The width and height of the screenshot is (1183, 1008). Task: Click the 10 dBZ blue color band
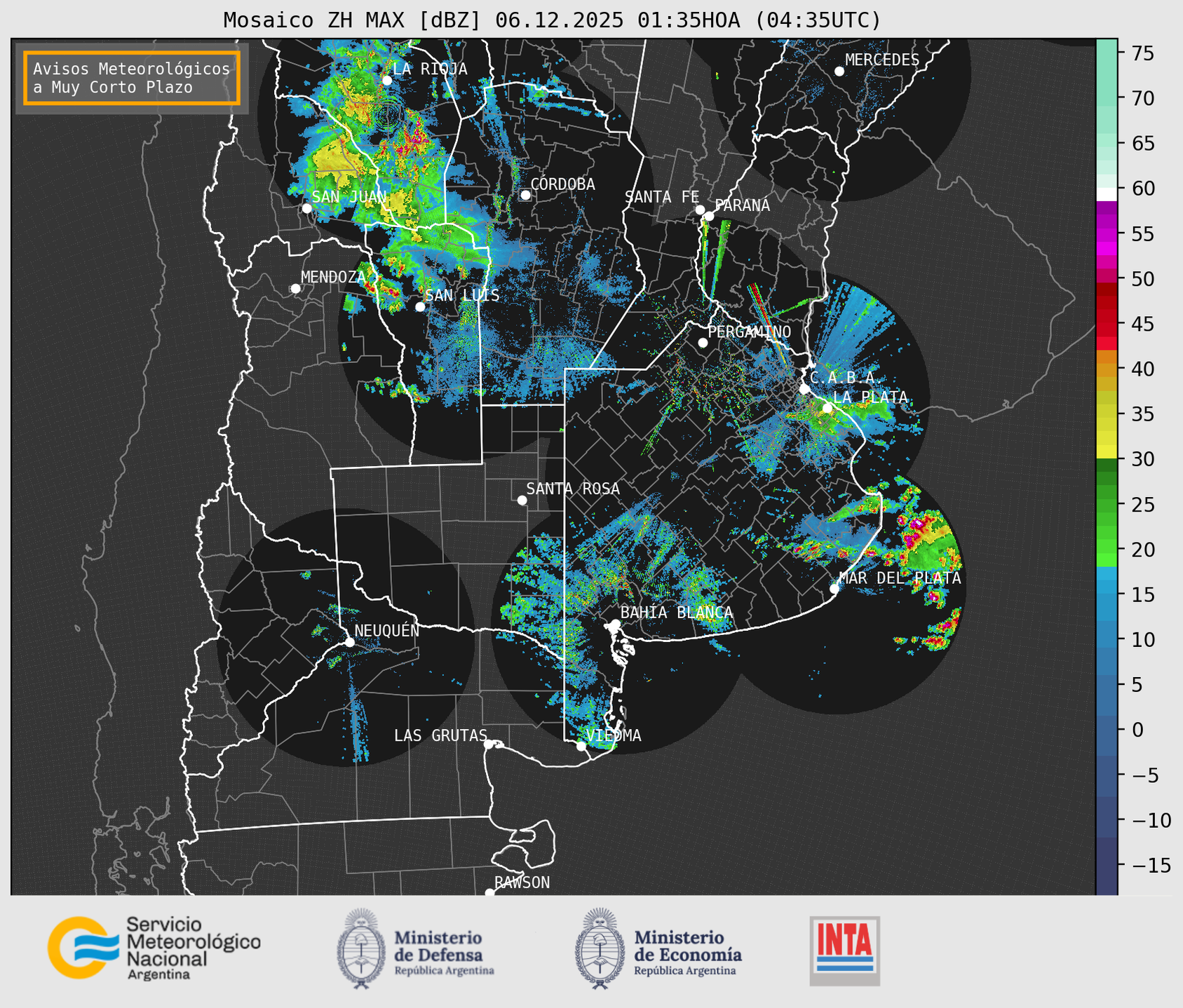pyautogui.click(x=1107, y=639)
